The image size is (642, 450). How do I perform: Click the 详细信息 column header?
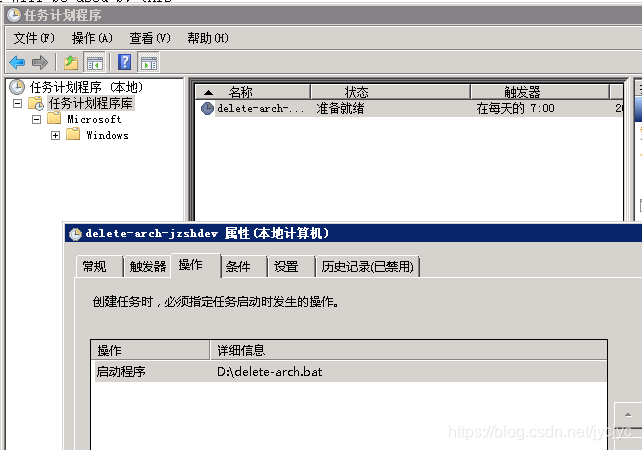point(408,351)
